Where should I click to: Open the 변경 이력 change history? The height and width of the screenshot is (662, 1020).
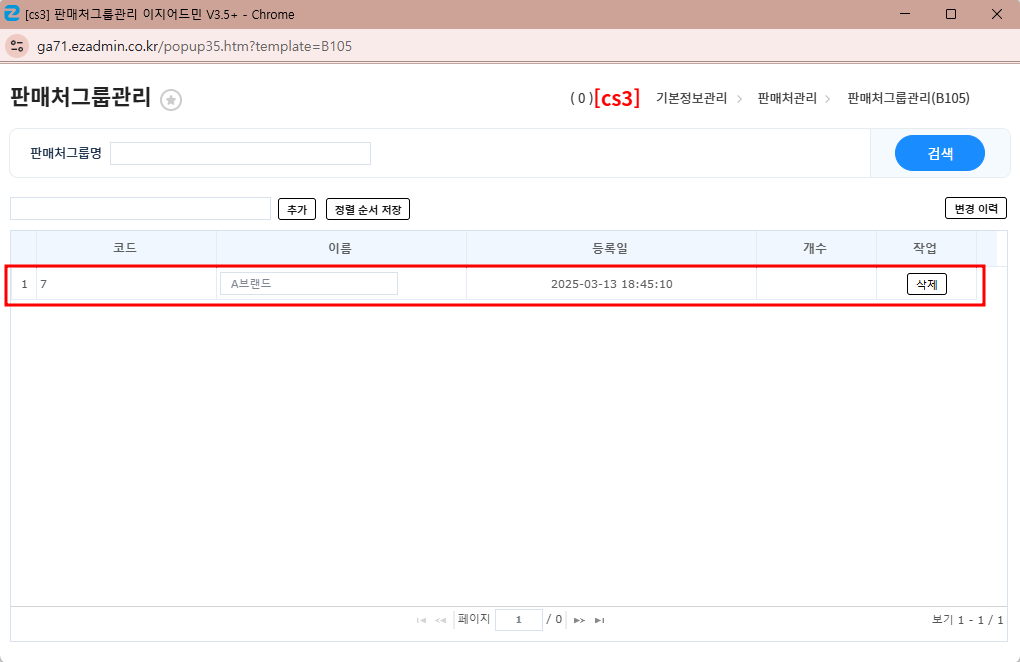coord(975,208)
